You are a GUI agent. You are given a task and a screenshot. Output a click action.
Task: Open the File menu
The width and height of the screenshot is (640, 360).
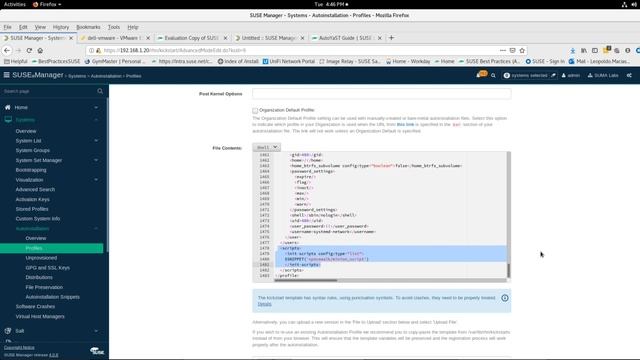tap(7, 27)
